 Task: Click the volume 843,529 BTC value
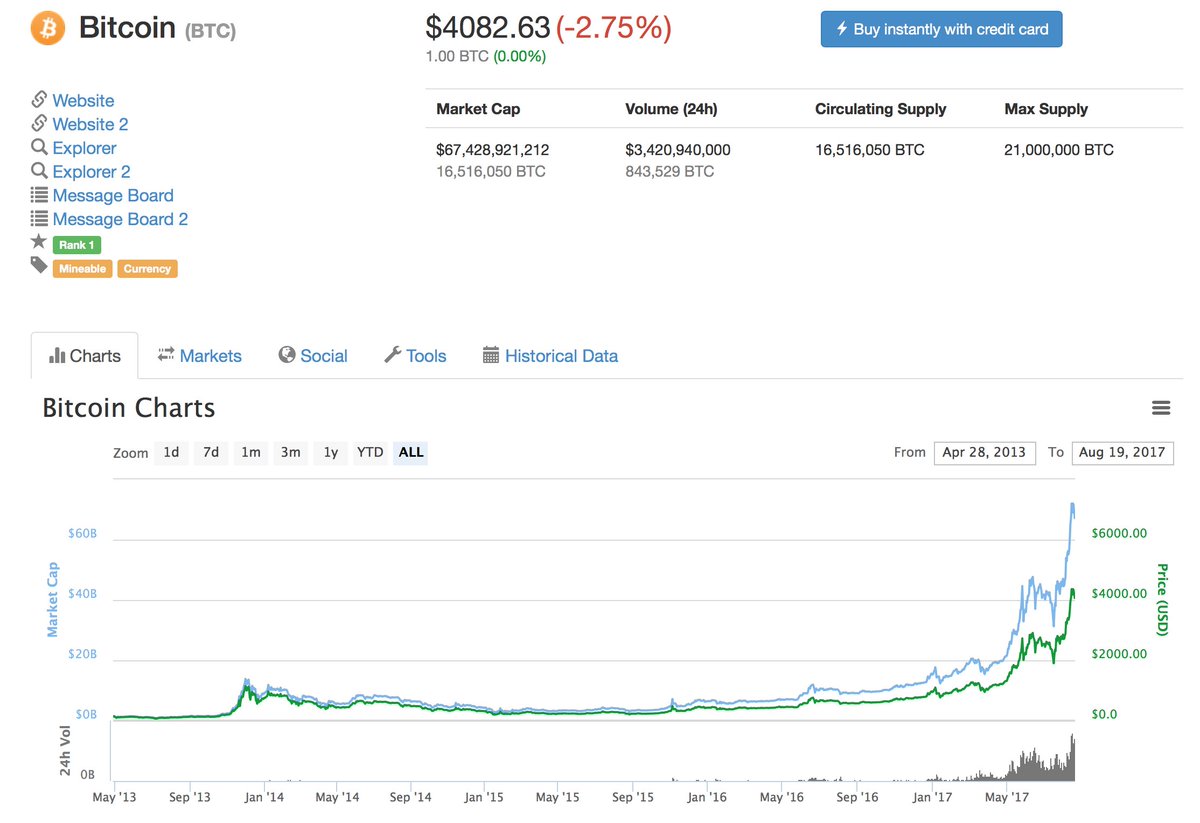click(x=670, y=171)
